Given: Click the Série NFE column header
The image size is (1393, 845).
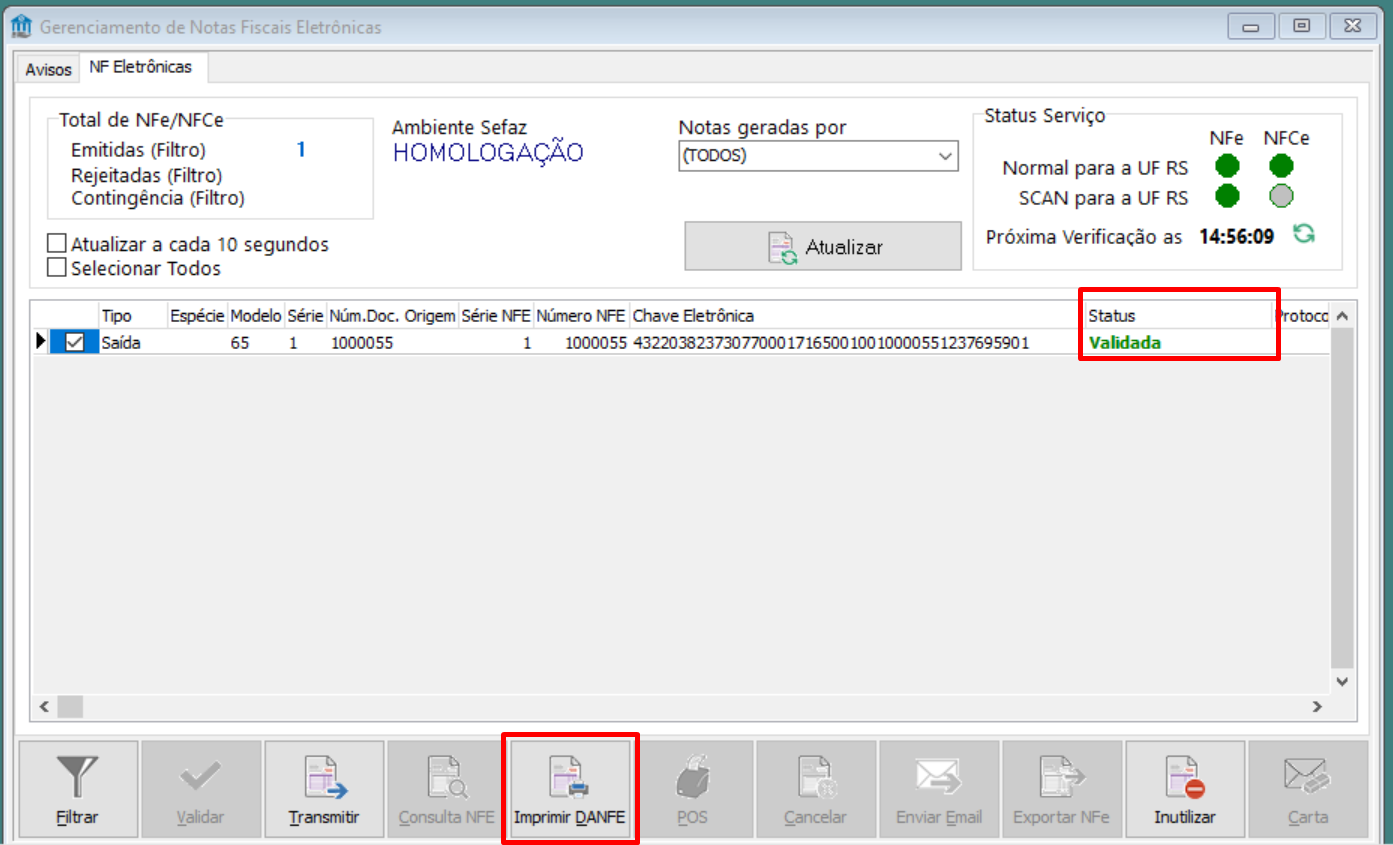Looking at the screenshot, I should point(496,316).
